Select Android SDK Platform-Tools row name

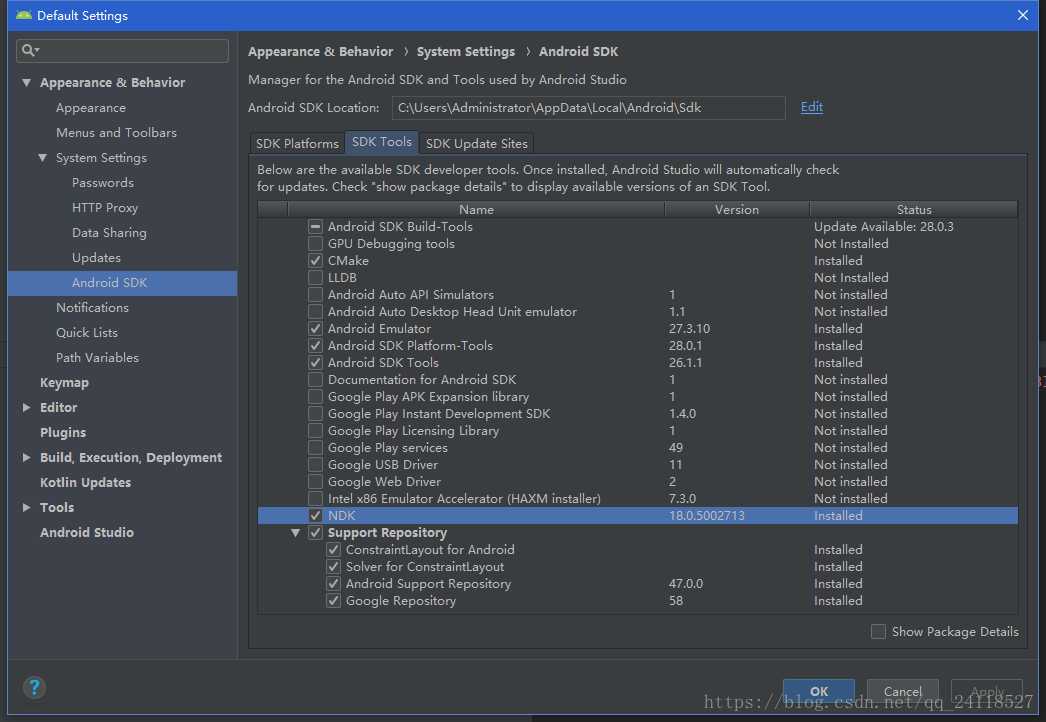click(x=410, y=346)
